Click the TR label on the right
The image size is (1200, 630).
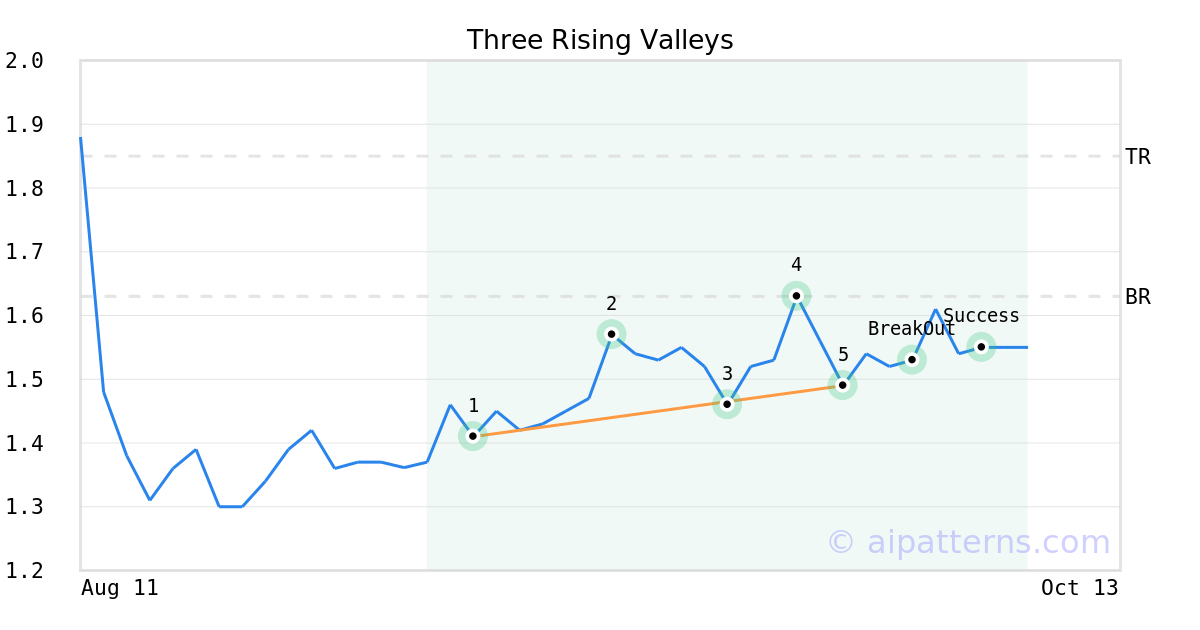pyautogui.click(x=1137, y=157)
